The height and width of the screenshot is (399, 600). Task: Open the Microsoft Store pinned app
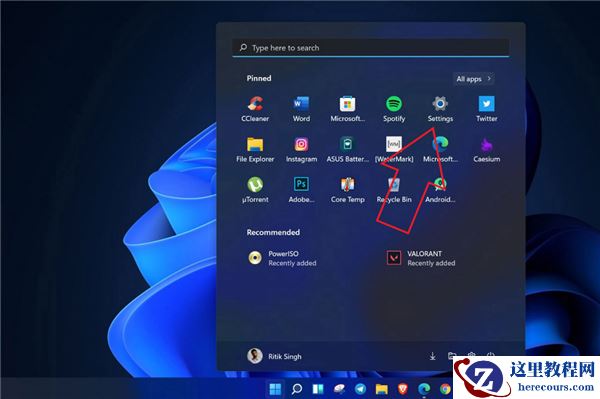pyautogui.click(x=347, y=109)
